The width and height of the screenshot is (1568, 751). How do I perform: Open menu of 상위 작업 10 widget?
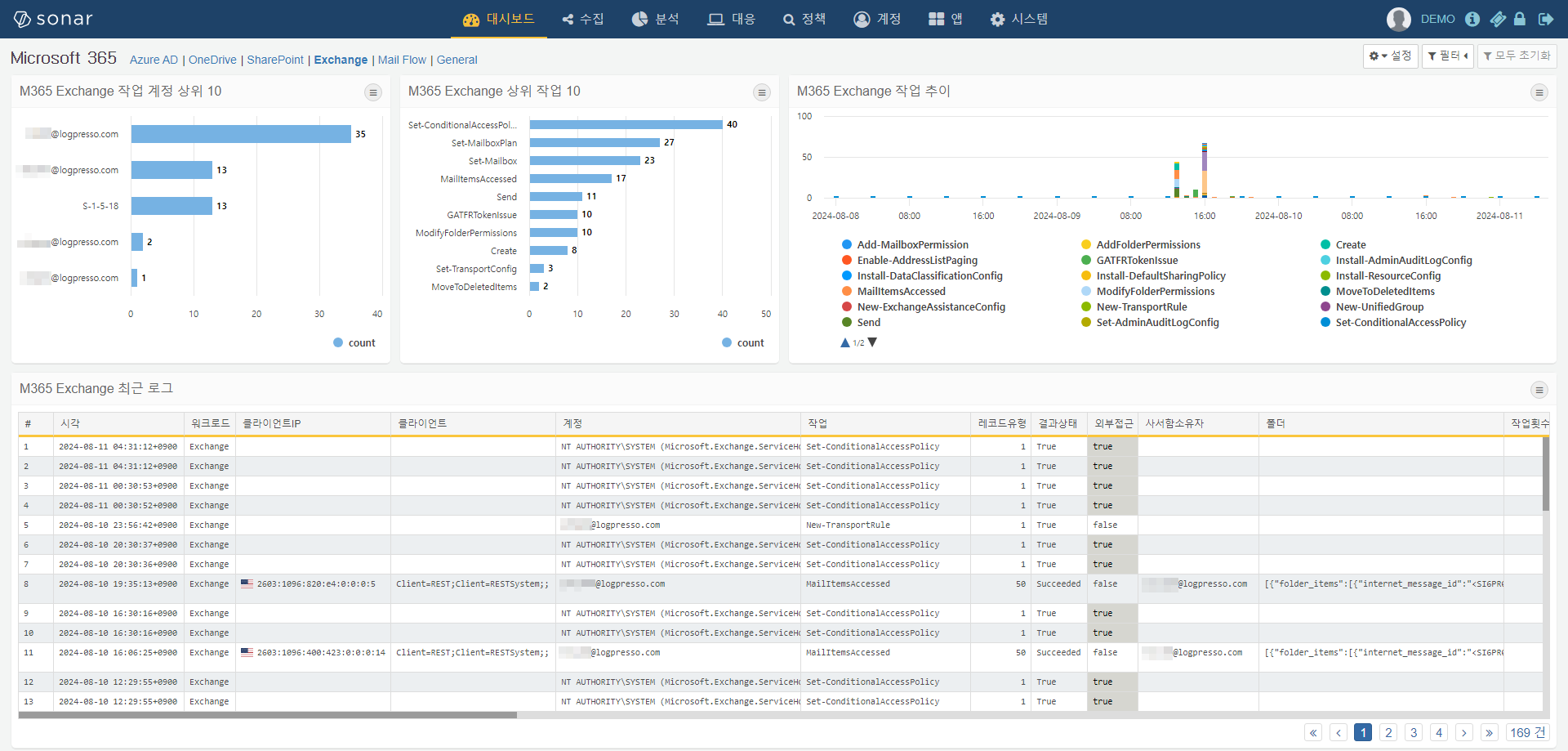tap(762, 92)
